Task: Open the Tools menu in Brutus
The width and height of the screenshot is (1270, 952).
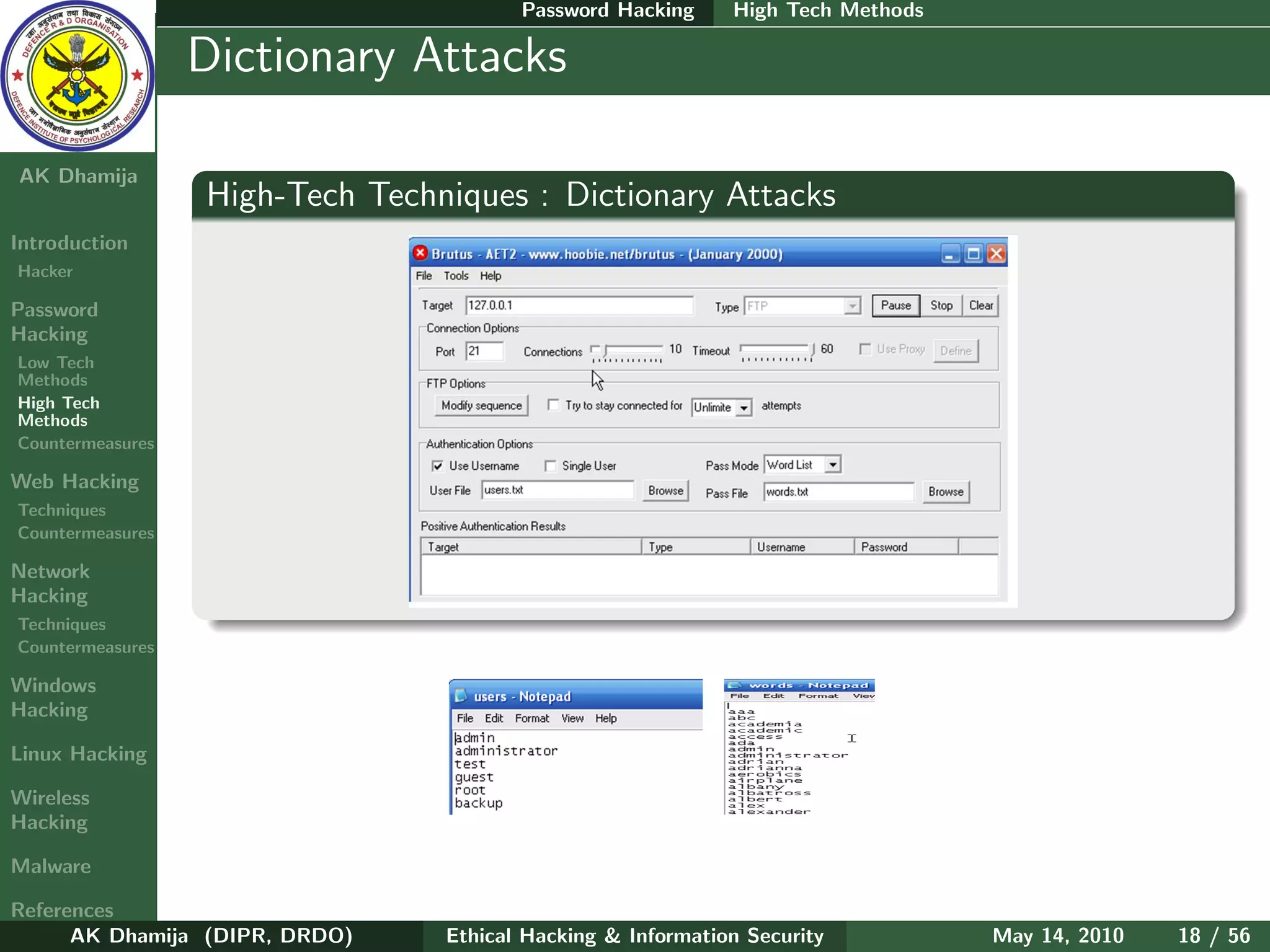Action: pos(456,276)
